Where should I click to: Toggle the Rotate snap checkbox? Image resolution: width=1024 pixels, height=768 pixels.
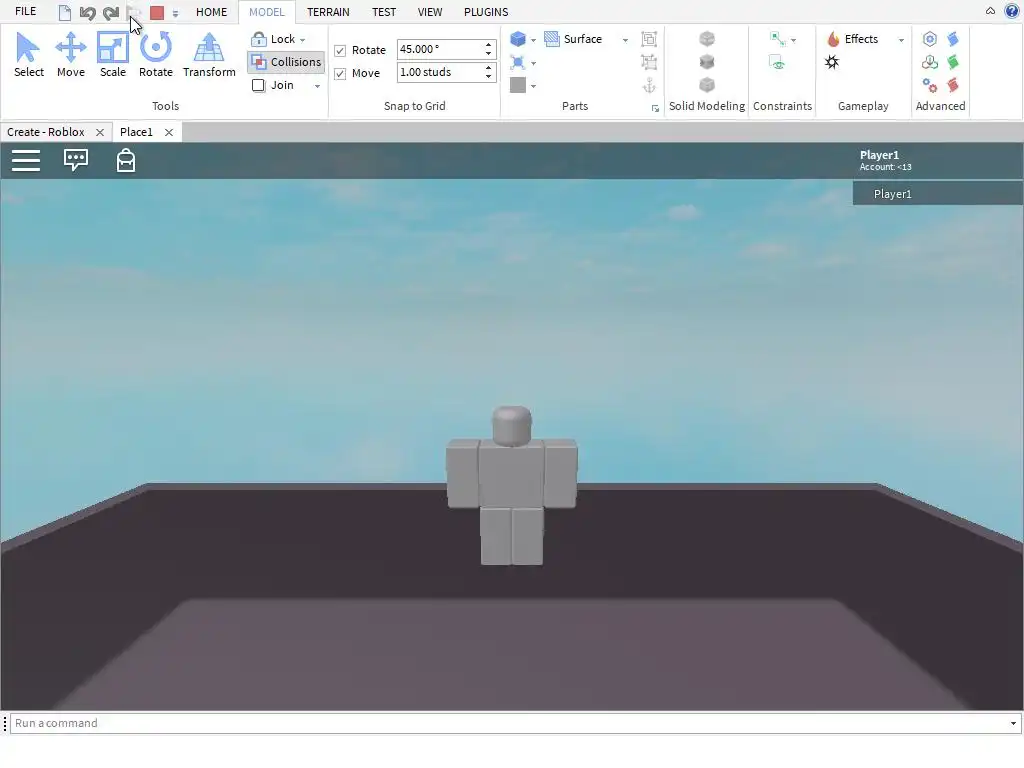pyautogui.click(x=340, y=50)
